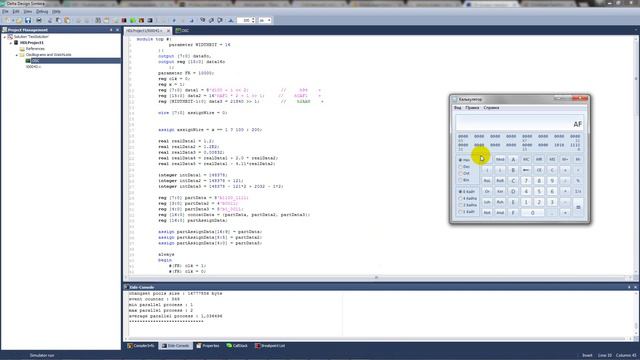The width and height of the screenshot is (640, 360).
Task: Click the Save icon in toolbar
Action: point(28,20)
